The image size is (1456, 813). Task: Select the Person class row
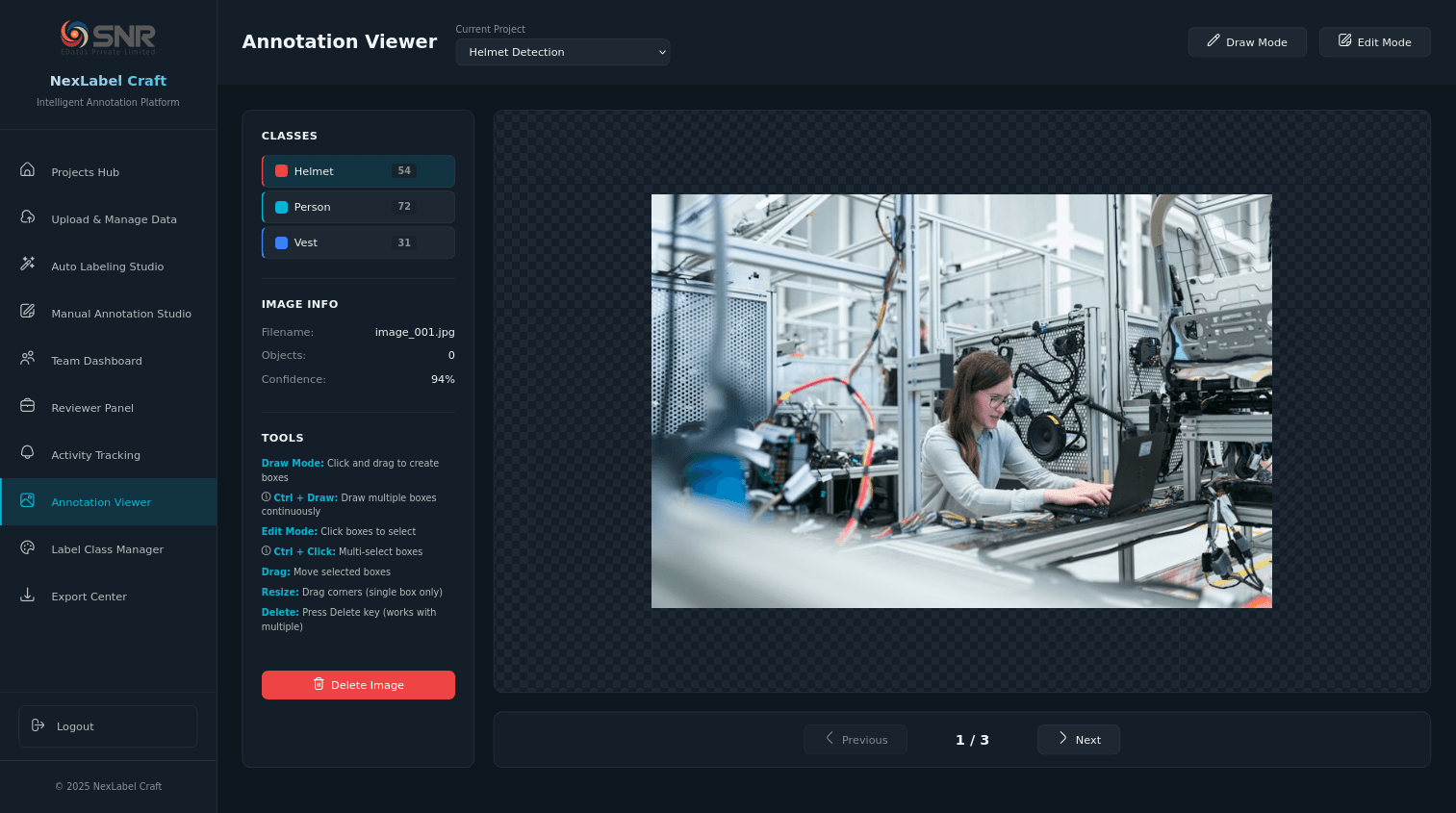tap(358, 207)
